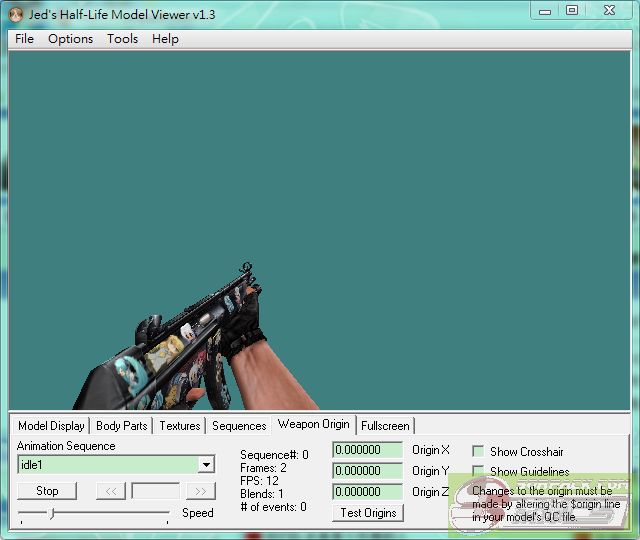Click the Origin Z input field
640x540 pixels.
367,492
